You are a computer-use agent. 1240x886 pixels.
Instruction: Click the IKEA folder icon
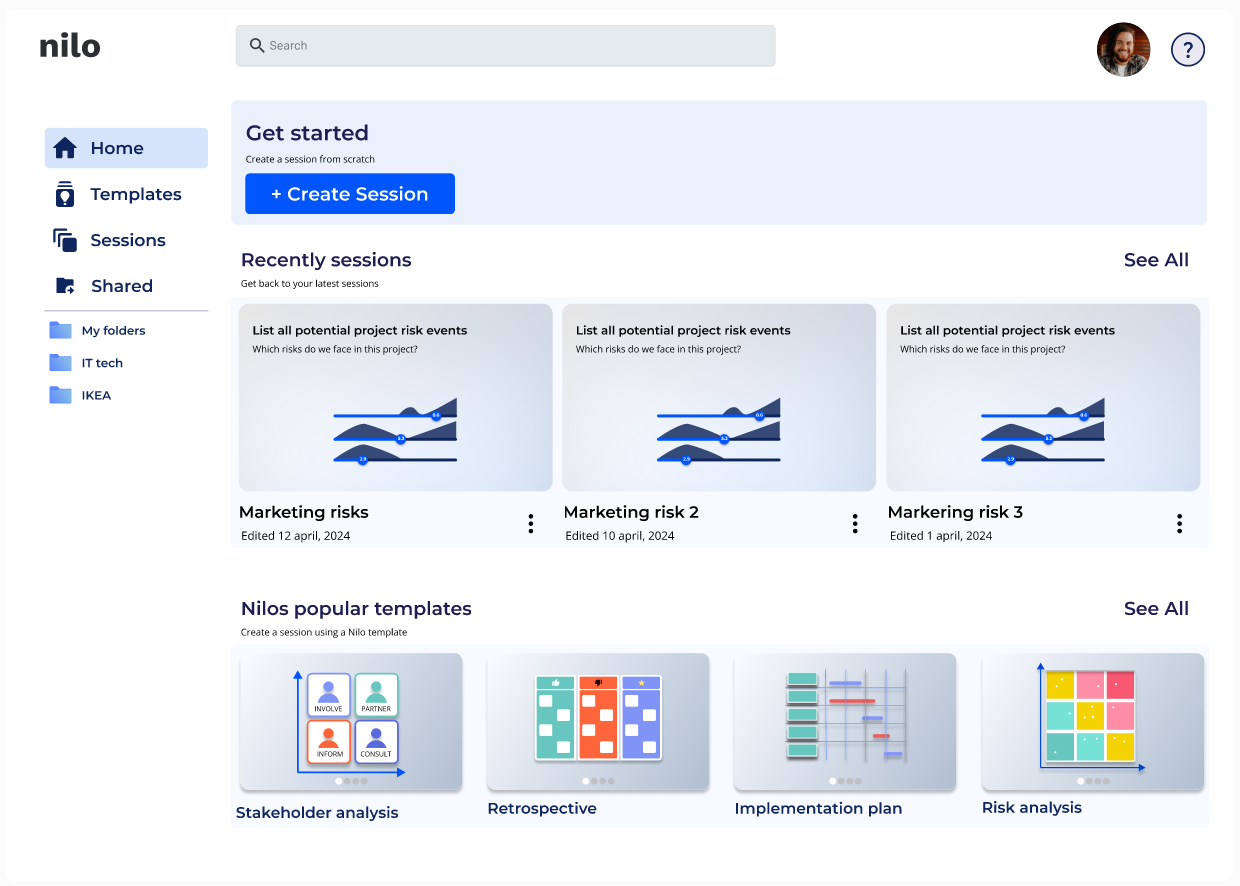point(61,395)
